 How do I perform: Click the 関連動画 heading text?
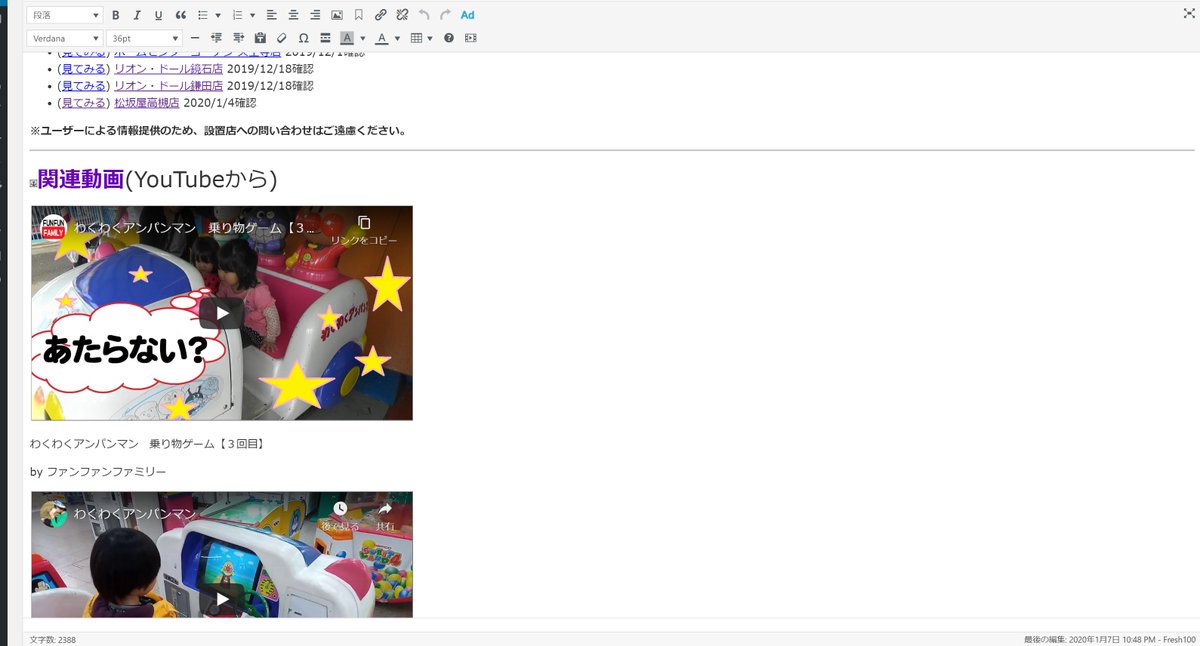click(81, 179)
